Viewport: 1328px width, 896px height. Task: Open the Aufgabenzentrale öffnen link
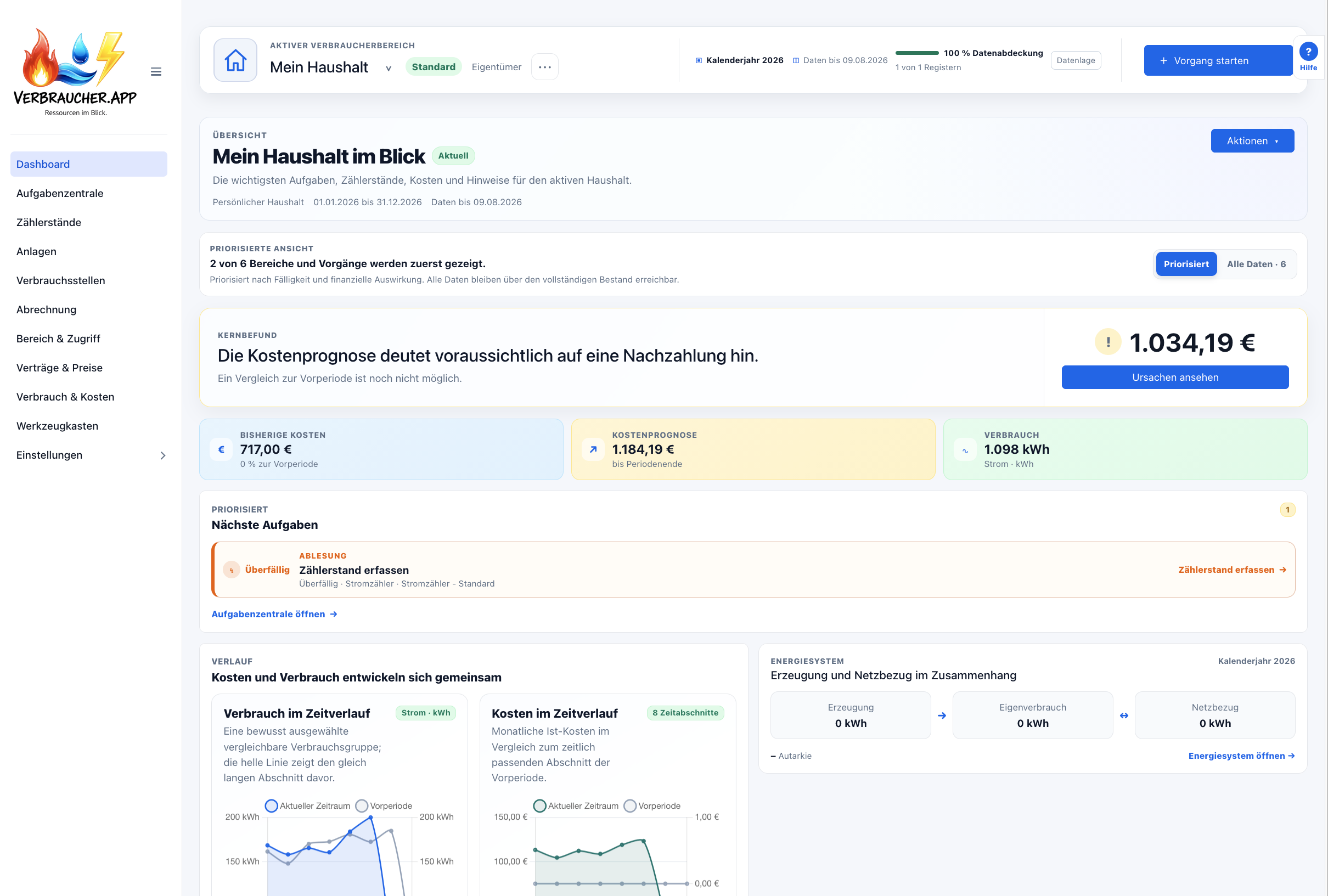(x=274, y=614)
